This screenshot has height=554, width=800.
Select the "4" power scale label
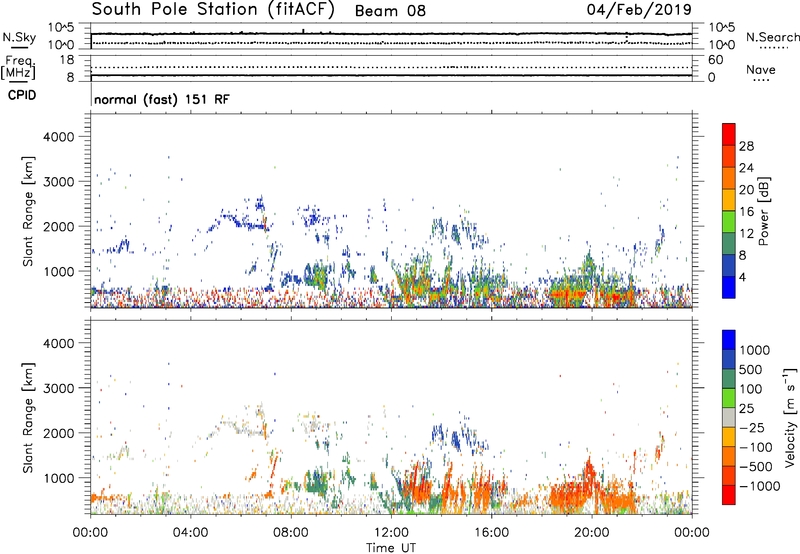743,277
